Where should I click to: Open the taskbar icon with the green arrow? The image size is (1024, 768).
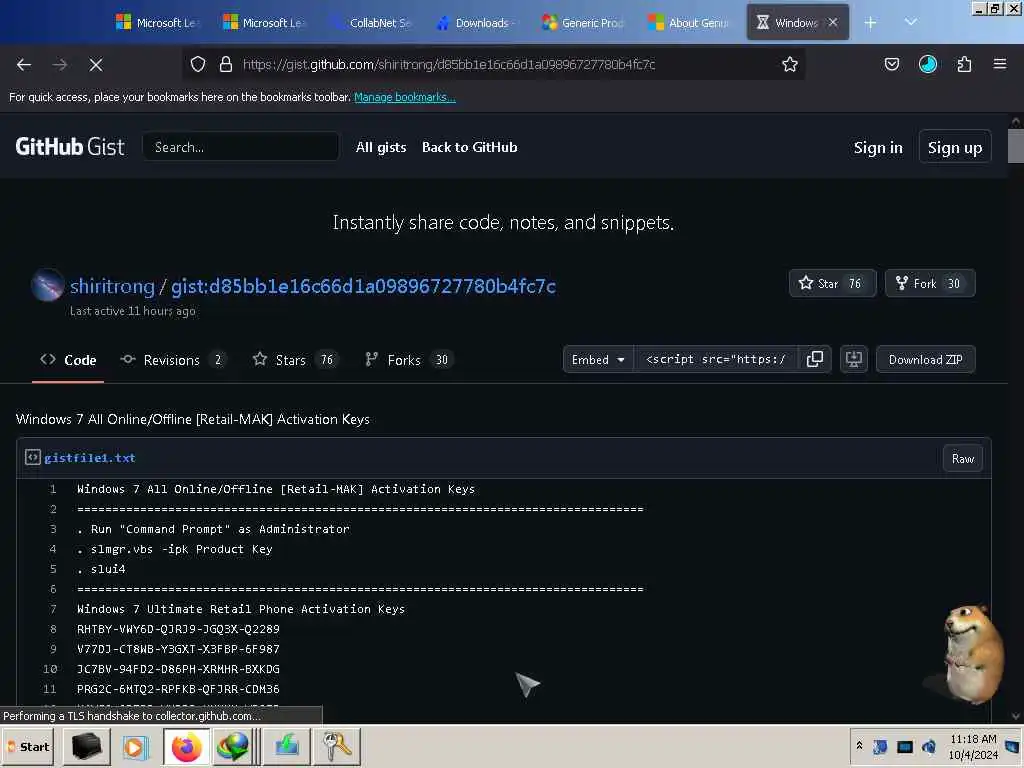pyautogui.click(x=286, y=746)
